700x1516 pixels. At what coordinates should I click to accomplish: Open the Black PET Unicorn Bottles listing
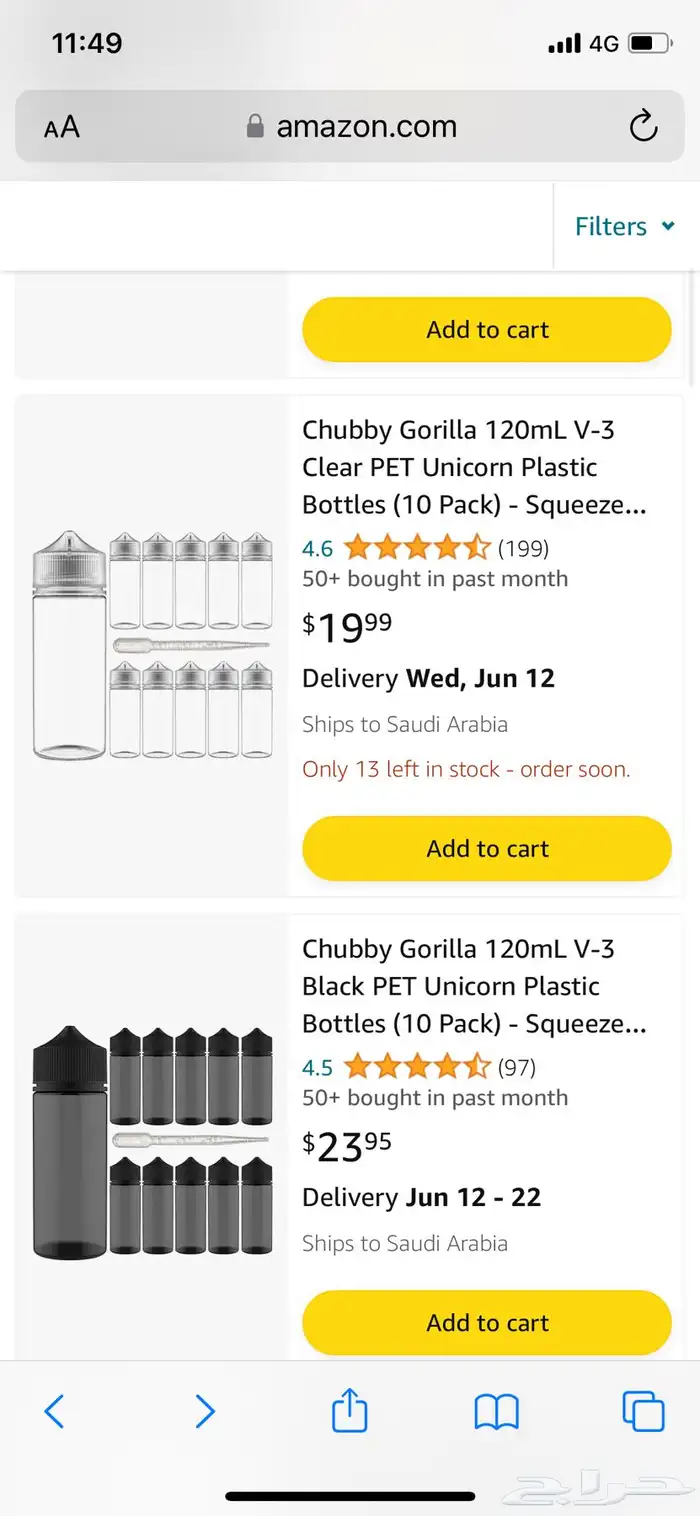click(474, 986)
